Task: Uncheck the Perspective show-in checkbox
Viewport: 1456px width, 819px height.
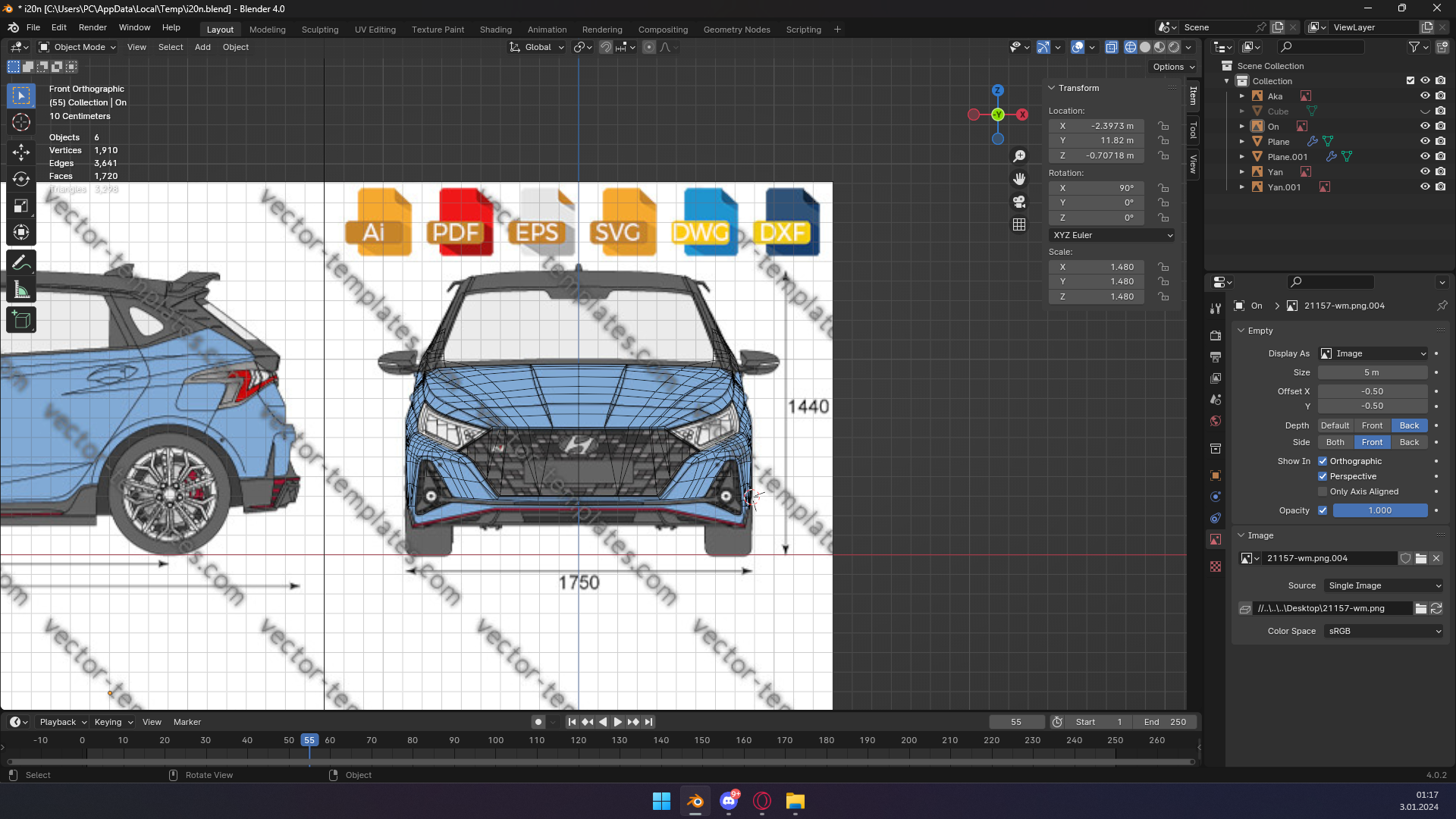Action: pos(1323,476)
